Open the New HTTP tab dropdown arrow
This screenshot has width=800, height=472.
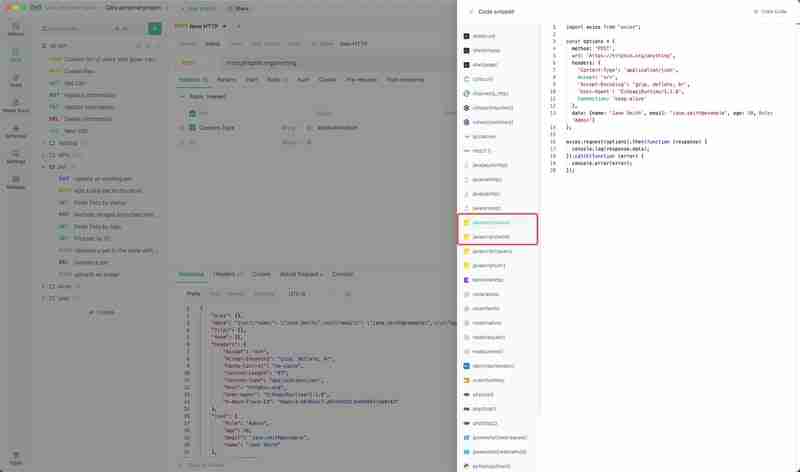[x=224, y=27]
